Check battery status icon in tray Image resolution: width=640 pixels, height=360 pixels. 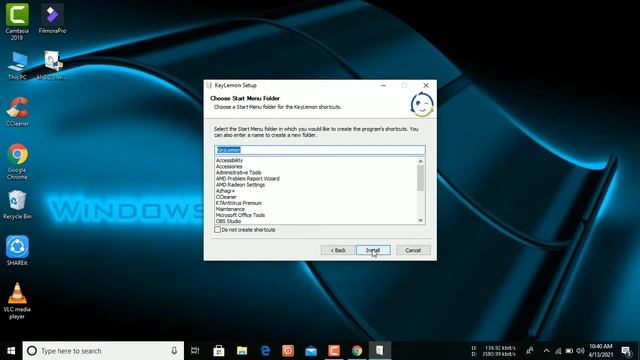pyautogui.click(x=569, y=351)
